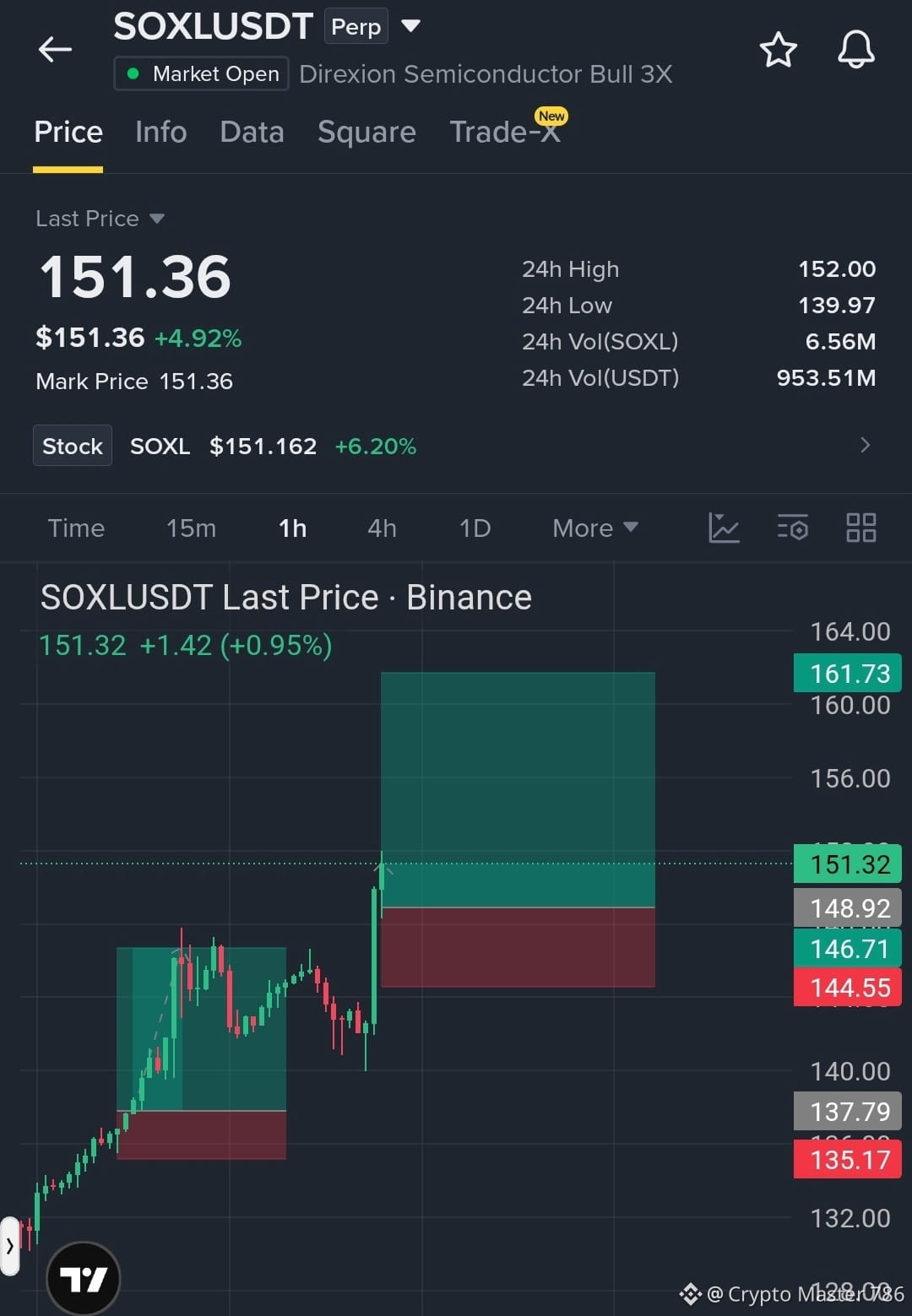Open the chart indicators icon
The image size is (912, 1316).
724,528
